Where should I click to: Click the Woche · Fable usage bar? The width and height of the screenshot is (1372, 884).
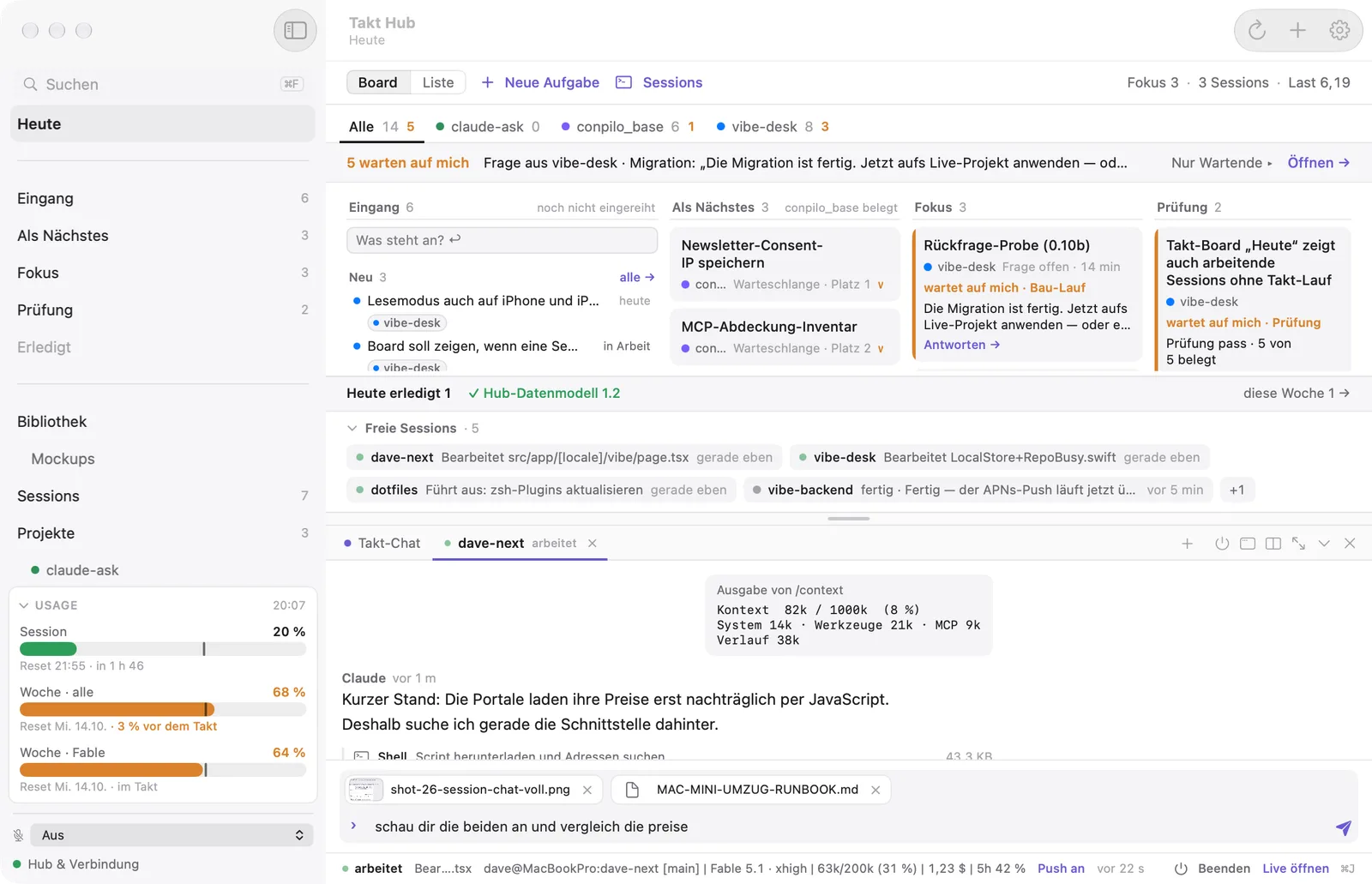tap(163, 770)
